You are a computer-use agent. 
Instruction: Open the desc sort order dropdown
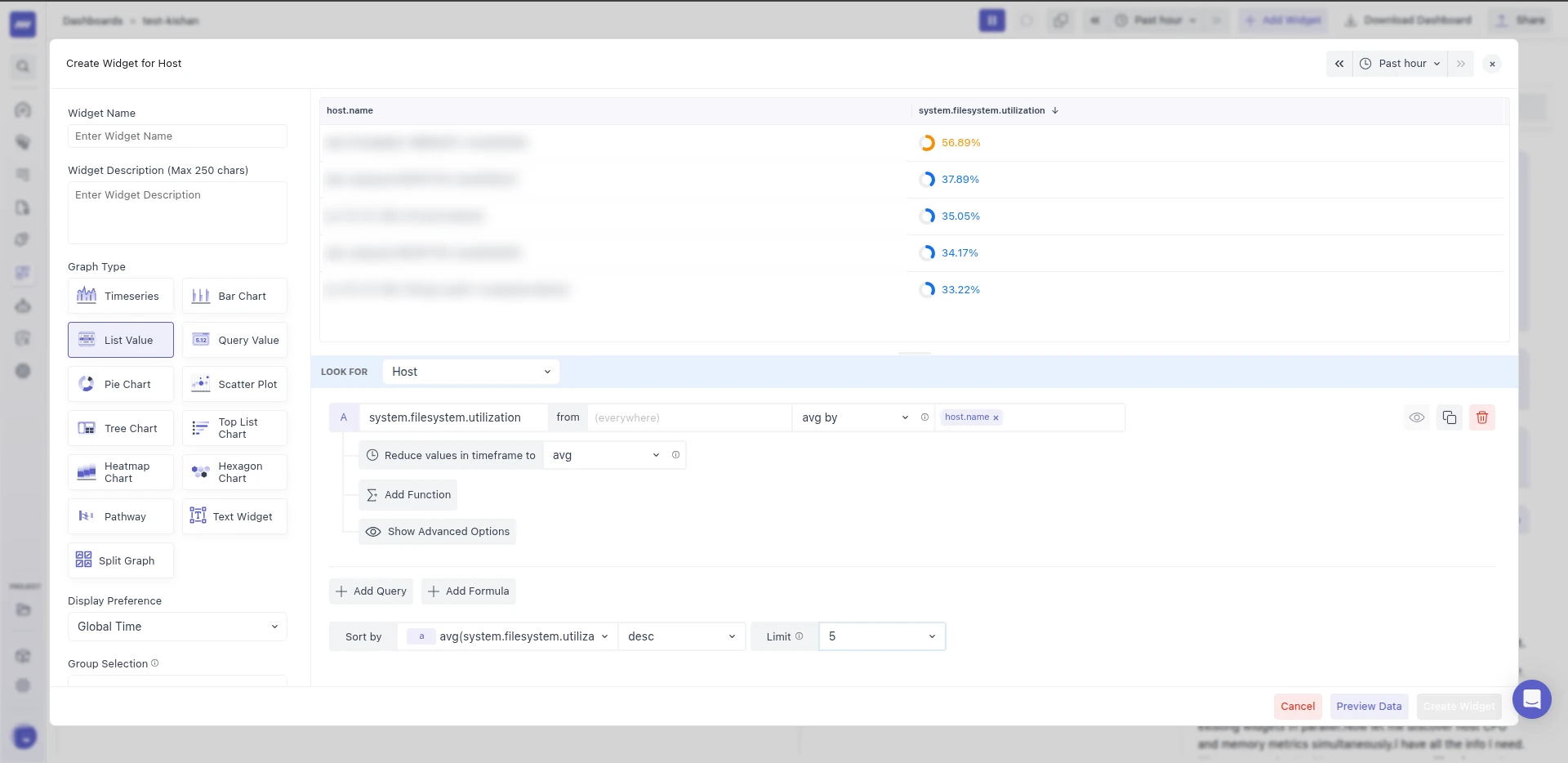click(x=682, y=636)
